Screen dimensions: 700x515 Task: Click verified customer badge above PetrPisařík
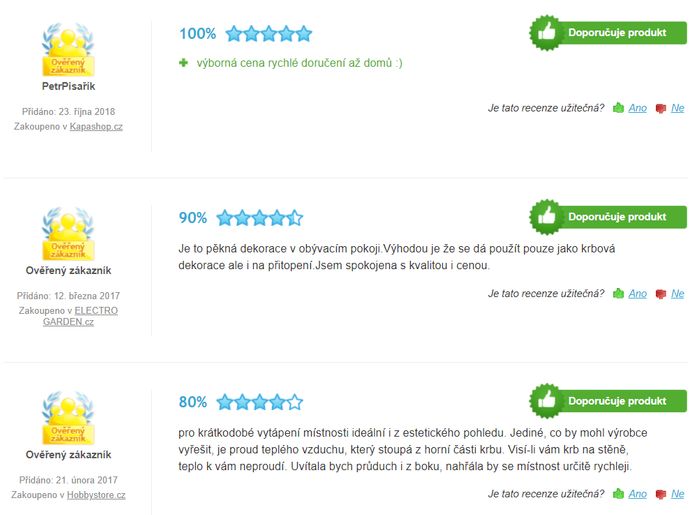(x=68, y=50)
